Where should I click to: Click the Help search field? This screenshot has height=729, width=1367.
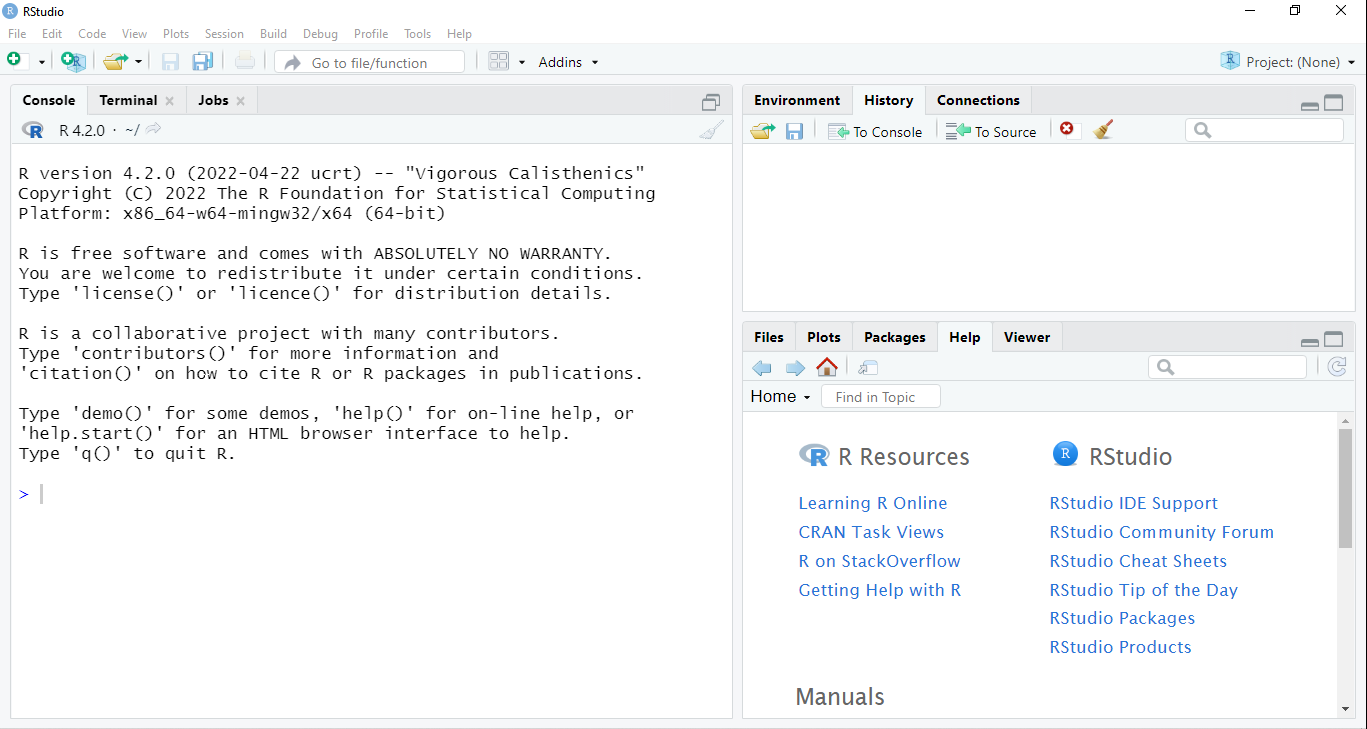1227,367
